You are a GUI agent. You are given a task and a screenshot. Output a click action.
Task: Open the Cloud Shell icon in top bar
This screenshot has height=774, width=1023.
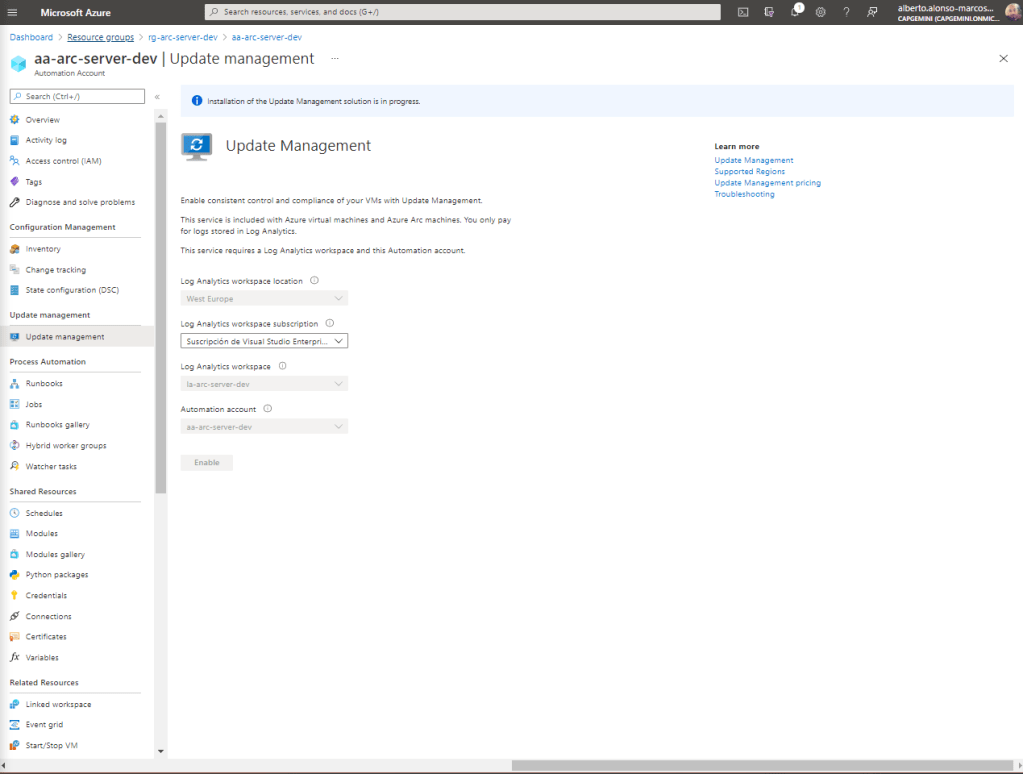743,12
